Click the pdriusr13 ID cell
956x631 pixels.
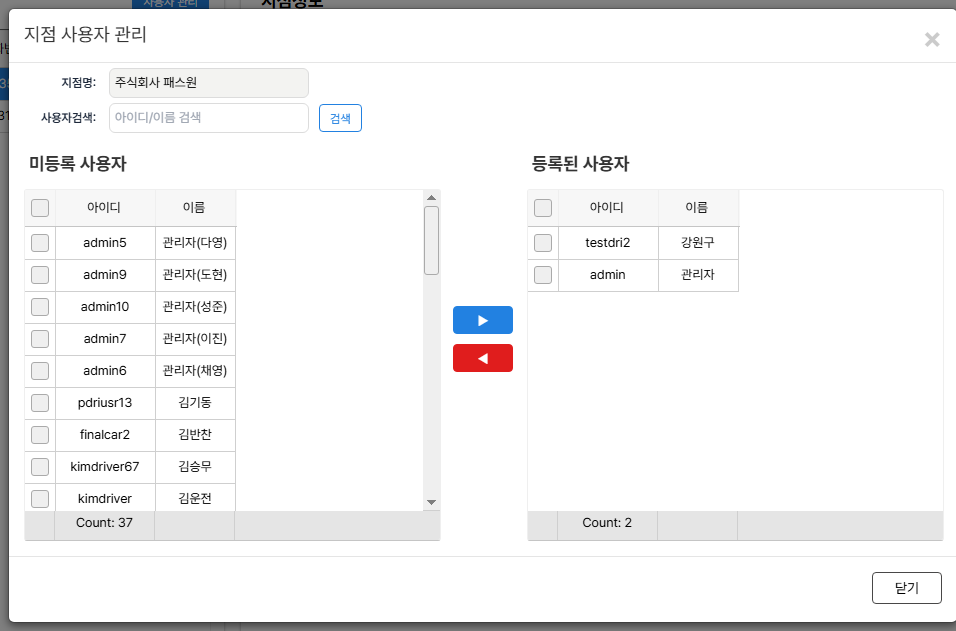pyautogui.click(x=105, y=403)
